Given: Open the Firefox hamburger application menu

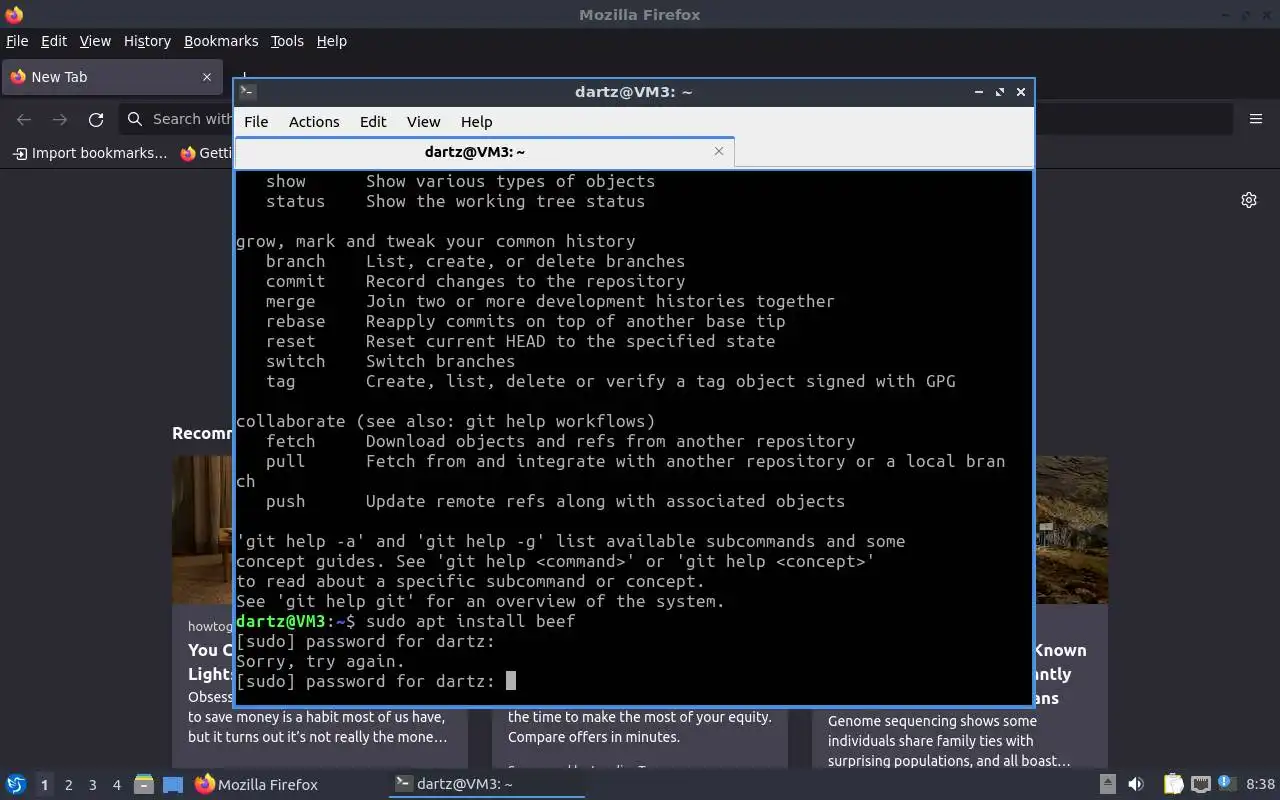Looking at the screenshot, I should [1256, 119].
